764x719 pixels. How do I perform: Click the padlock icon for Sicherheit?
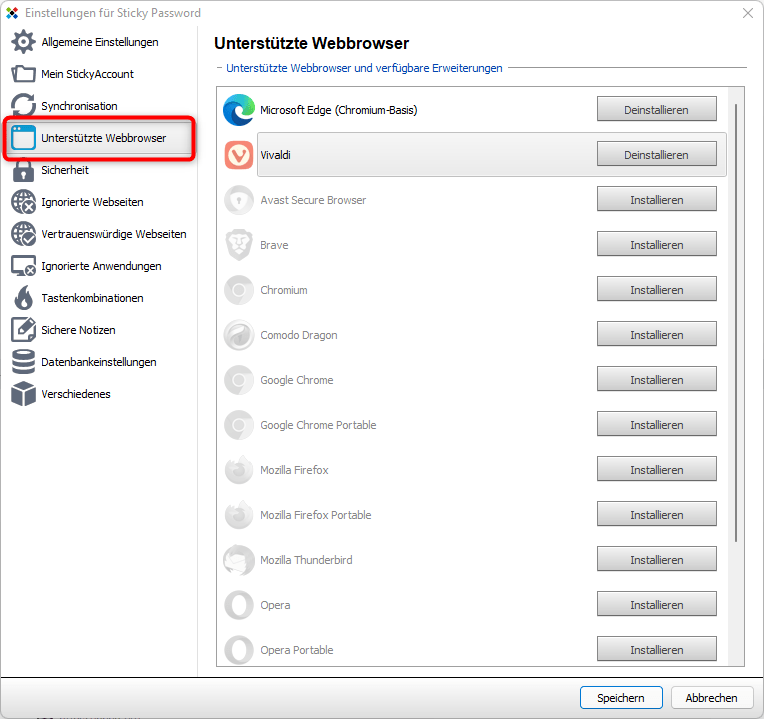23,170
